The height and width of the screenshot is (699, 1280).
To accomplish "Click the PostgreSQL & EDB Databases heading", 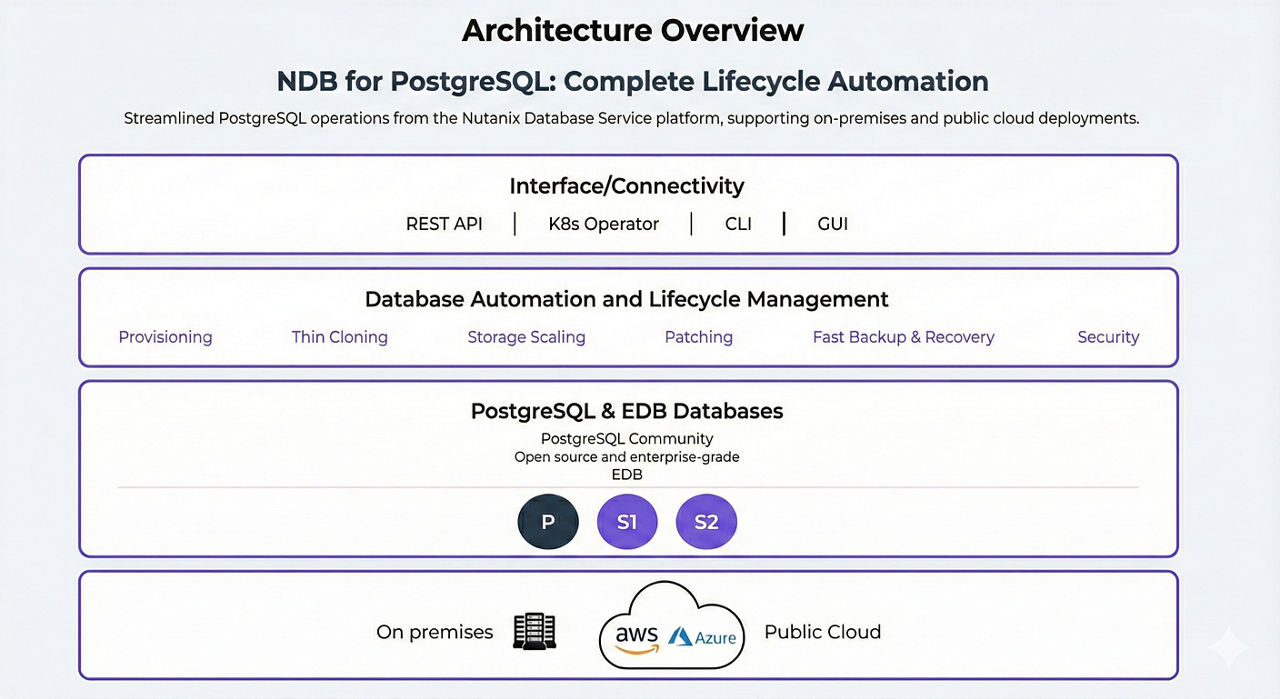I will [627, 411].
